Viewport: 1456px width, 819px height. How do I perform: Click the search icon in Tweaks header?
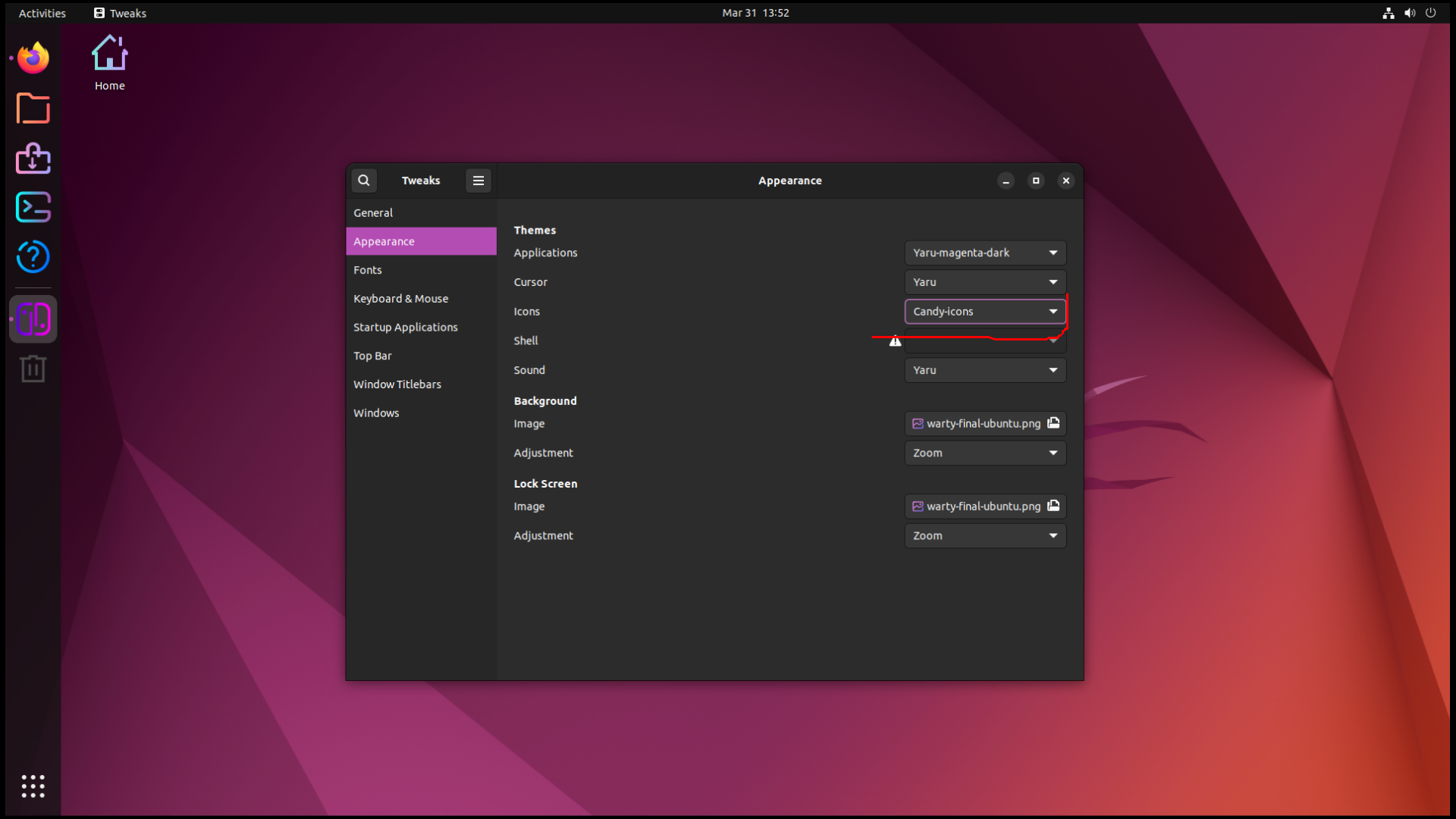pos(364,180)
